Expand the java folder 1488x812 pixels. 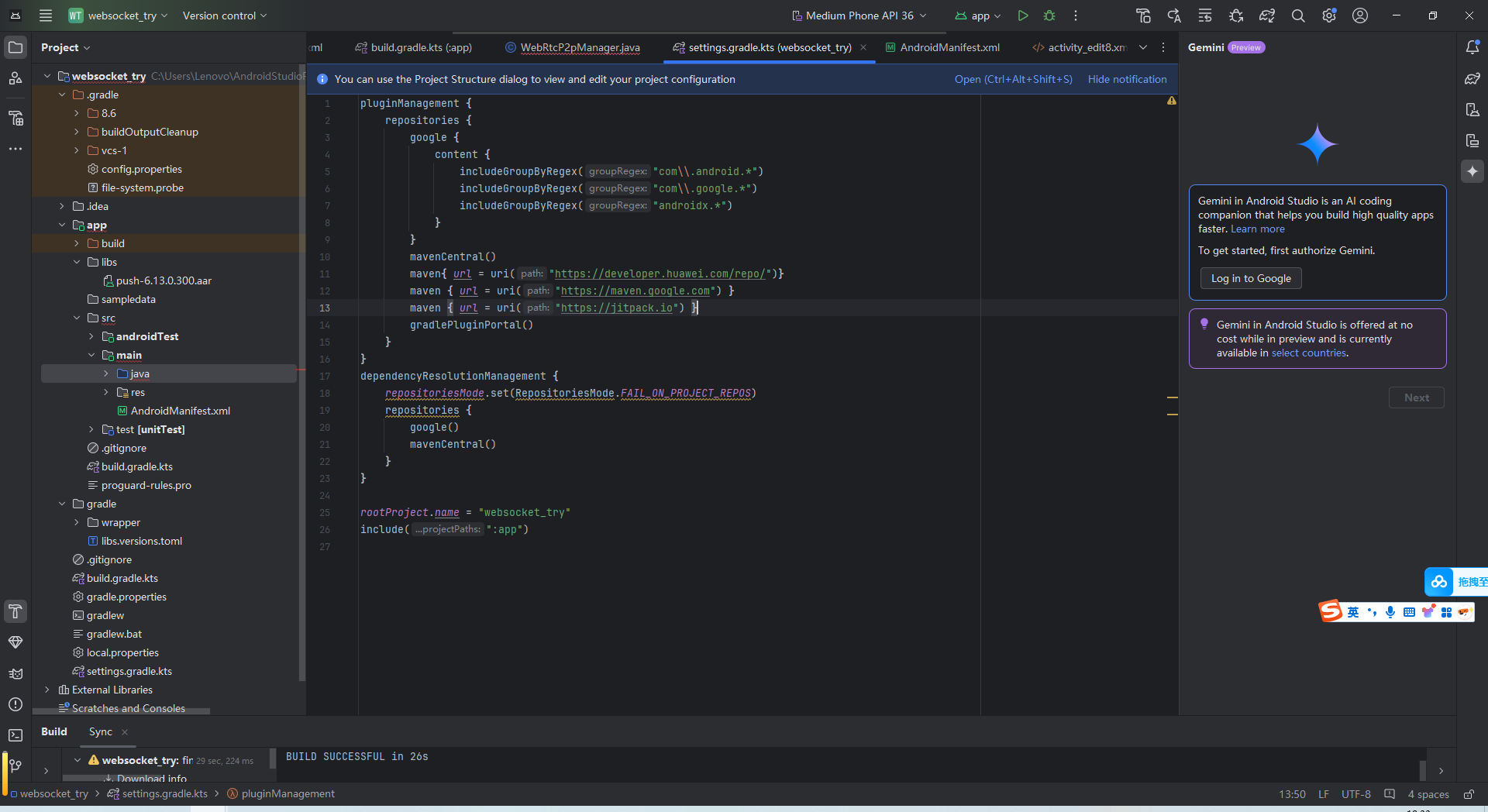pyautogui.click(x=106, y=373)
